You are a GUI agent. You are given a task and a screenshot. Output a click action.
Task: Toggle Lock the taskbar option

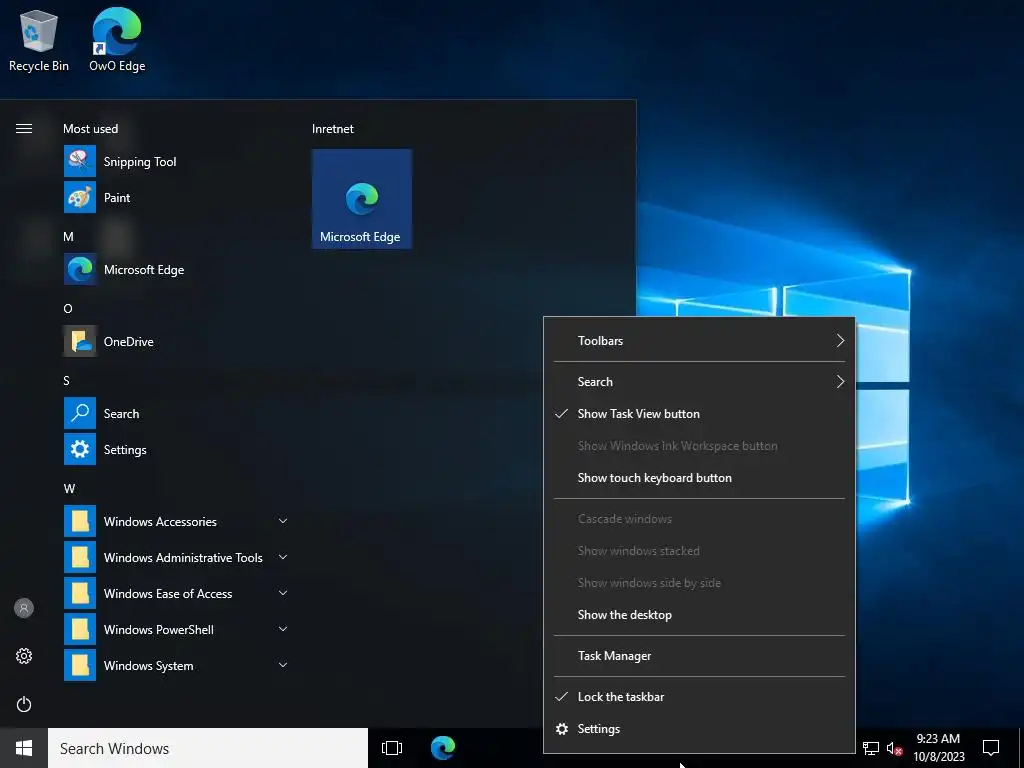click(x=699, y=696)
